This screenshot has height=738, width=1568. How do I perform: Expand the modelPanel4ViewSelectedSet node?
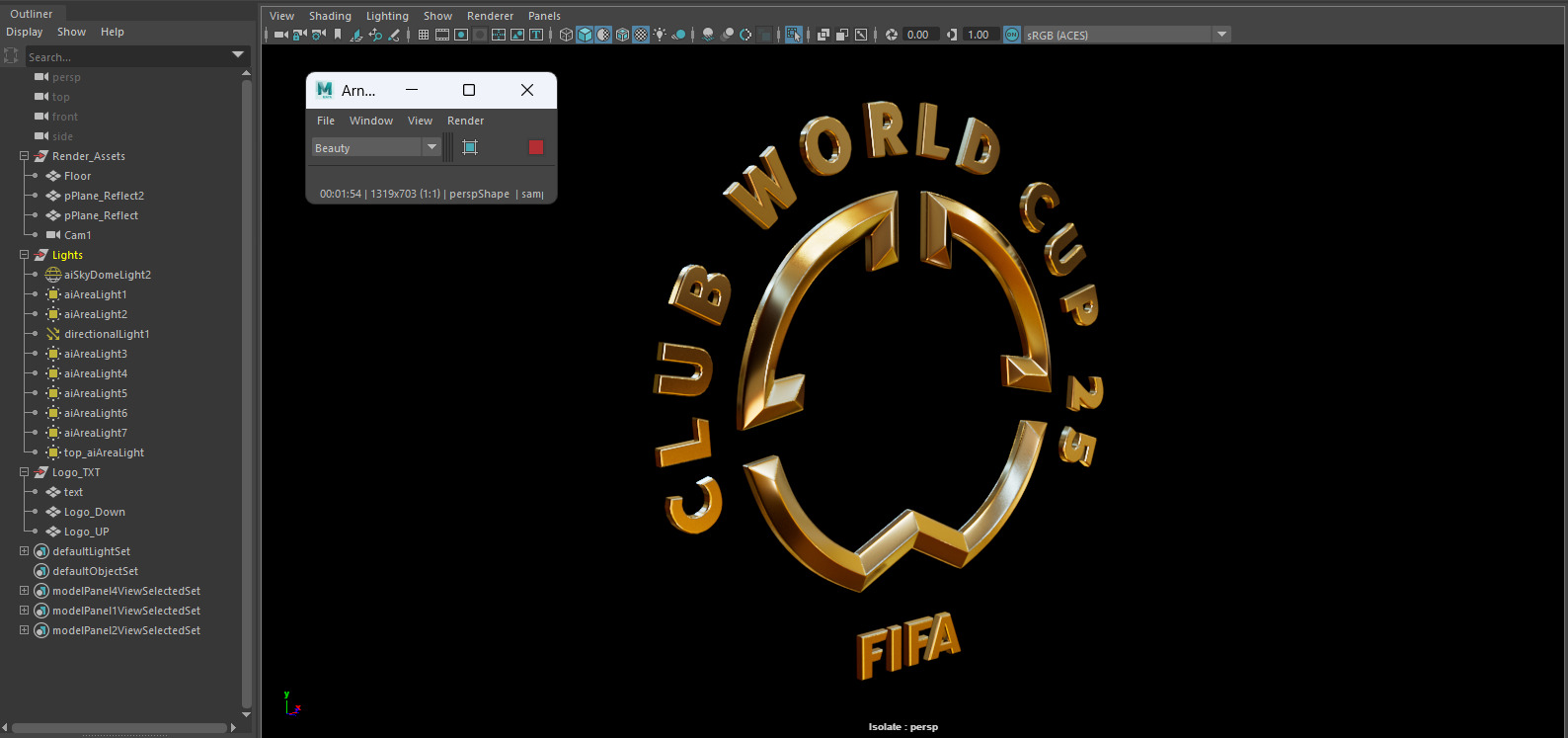[24, 591]
